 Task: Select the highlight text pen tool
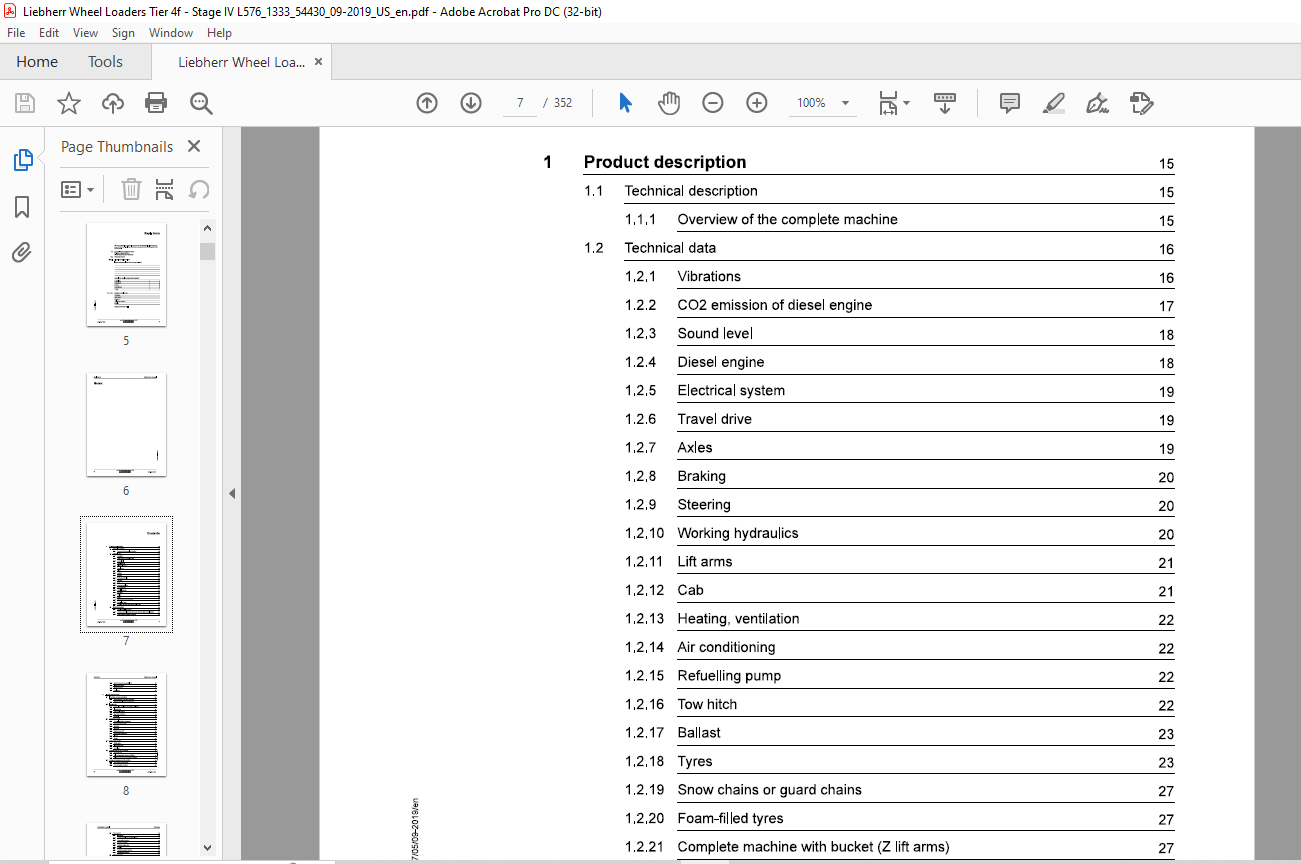pos(1053,103)
